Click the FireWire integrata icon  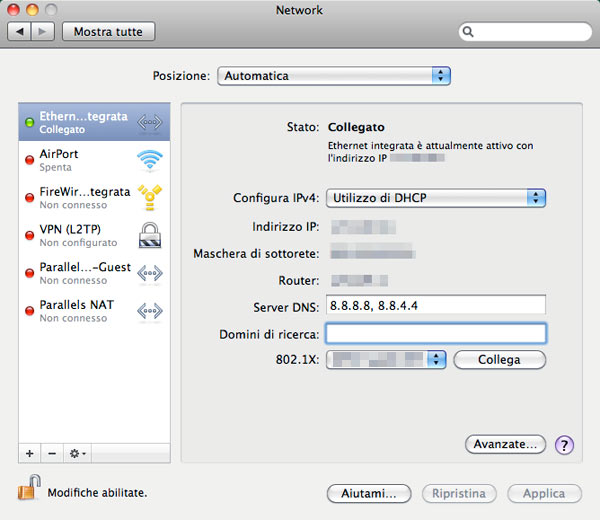click(x=149, y=197)
